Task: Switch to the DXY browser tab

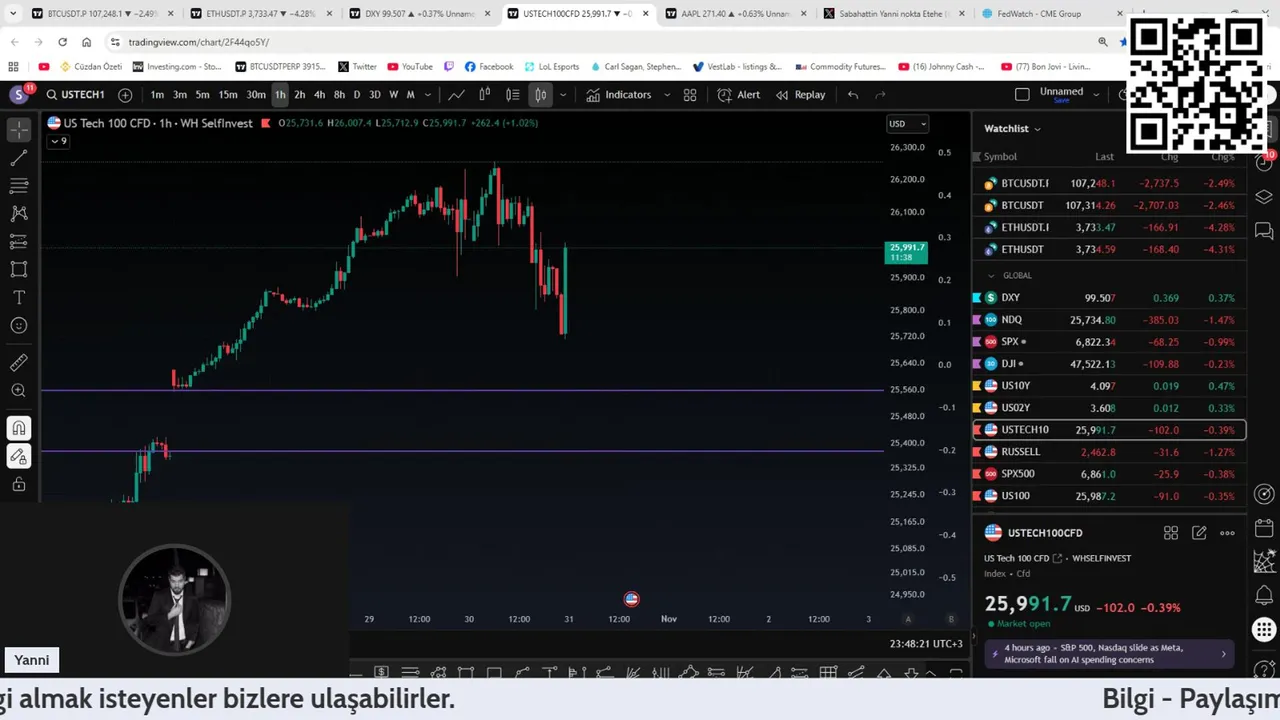Action: coord(418,14)
